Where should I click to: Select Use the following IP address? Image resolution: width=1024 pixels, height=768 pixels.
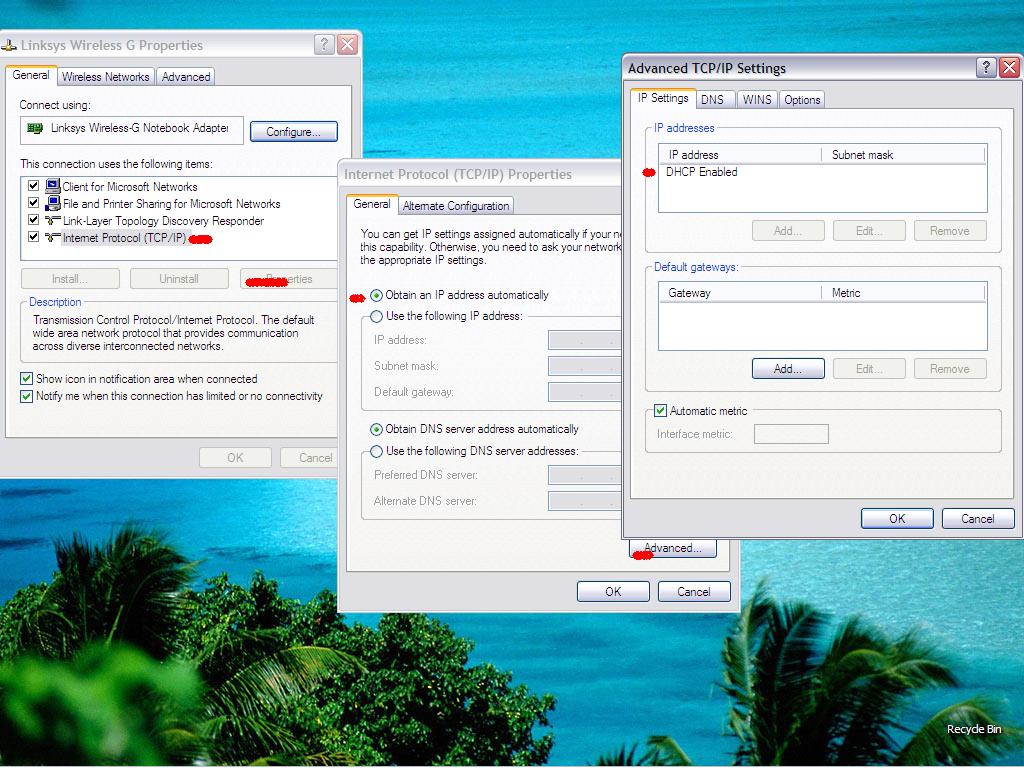(376, 317)
